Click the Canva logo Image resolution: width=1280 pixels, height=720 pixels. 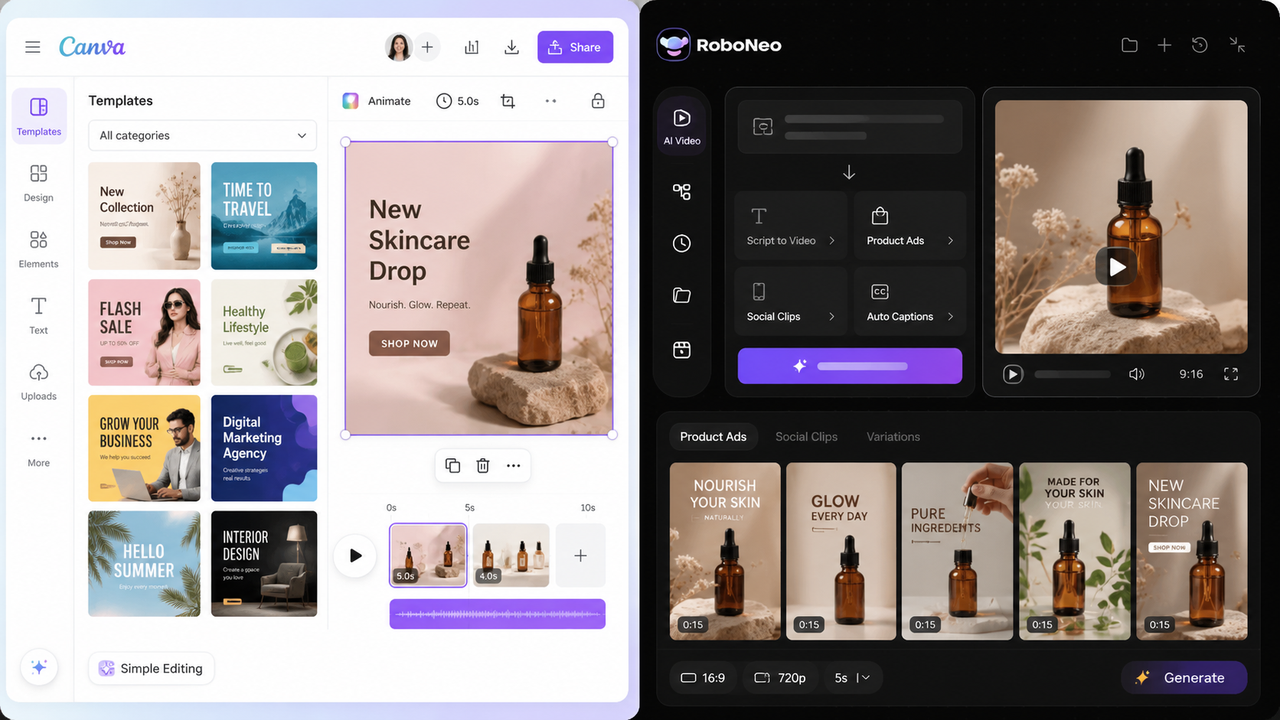pos(92,47)
